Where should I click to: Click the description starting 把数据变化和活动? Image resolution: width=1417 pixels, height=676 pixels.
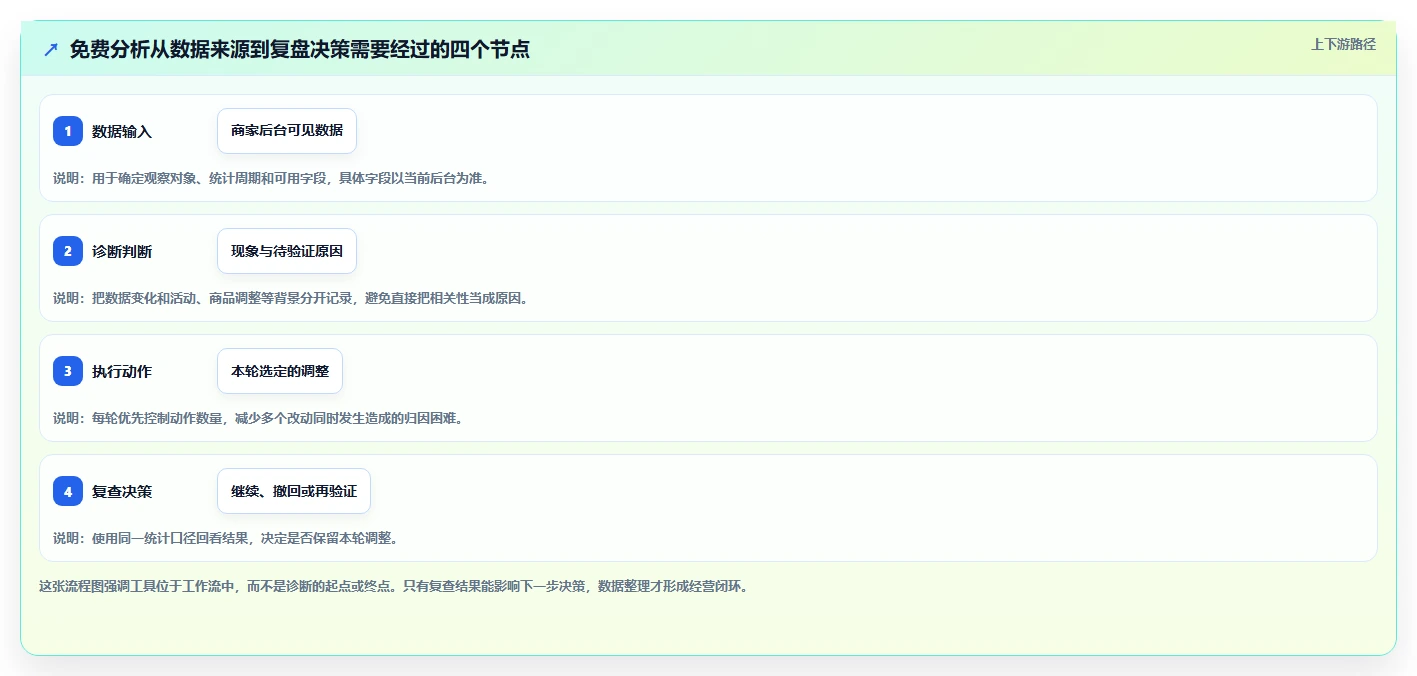[x=291, y=298]
